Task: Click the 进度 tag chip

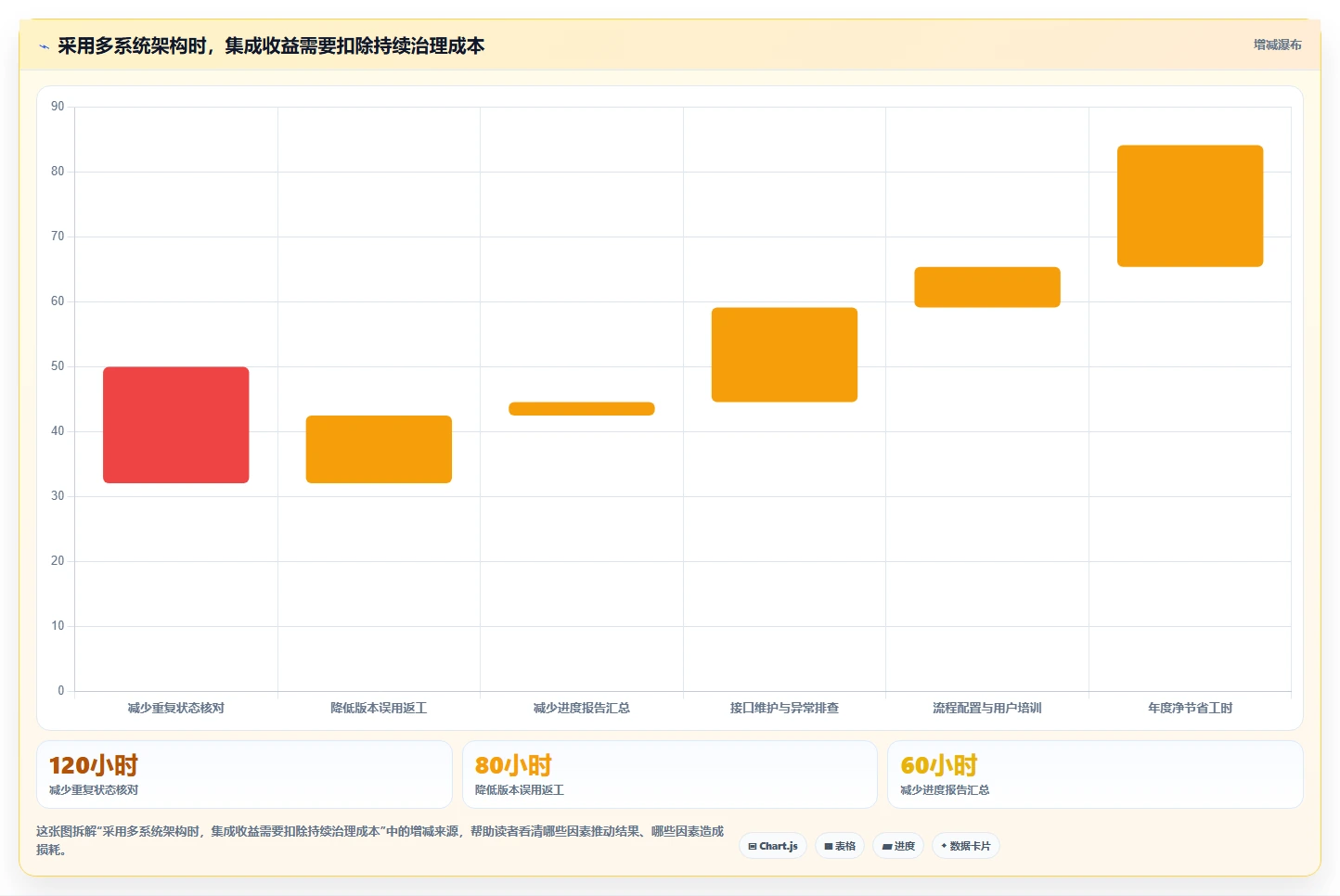Action: 898,846
